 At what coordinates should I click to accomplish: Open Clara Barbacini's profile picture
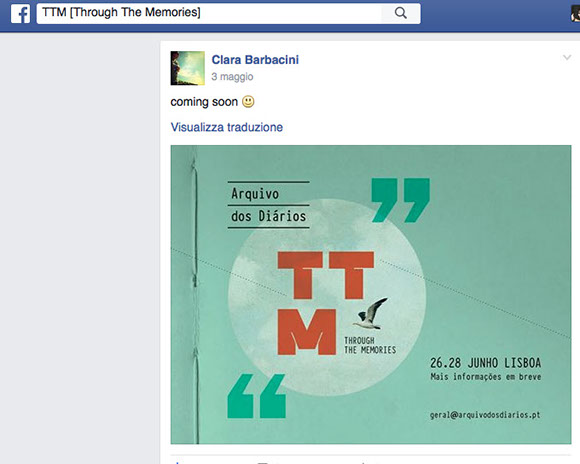pos(188,68)
